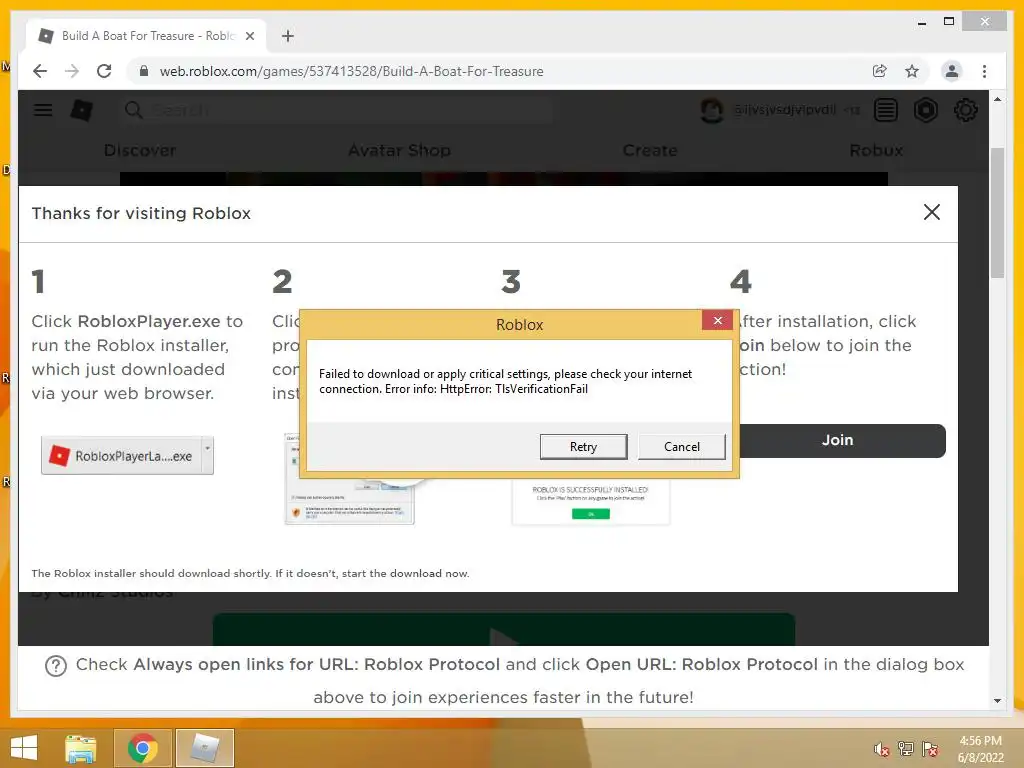The height and width of the screenshot is (768, 1024).
Task: Go to Robux tab
Action: pyautogui.click(x=876, y=150)
